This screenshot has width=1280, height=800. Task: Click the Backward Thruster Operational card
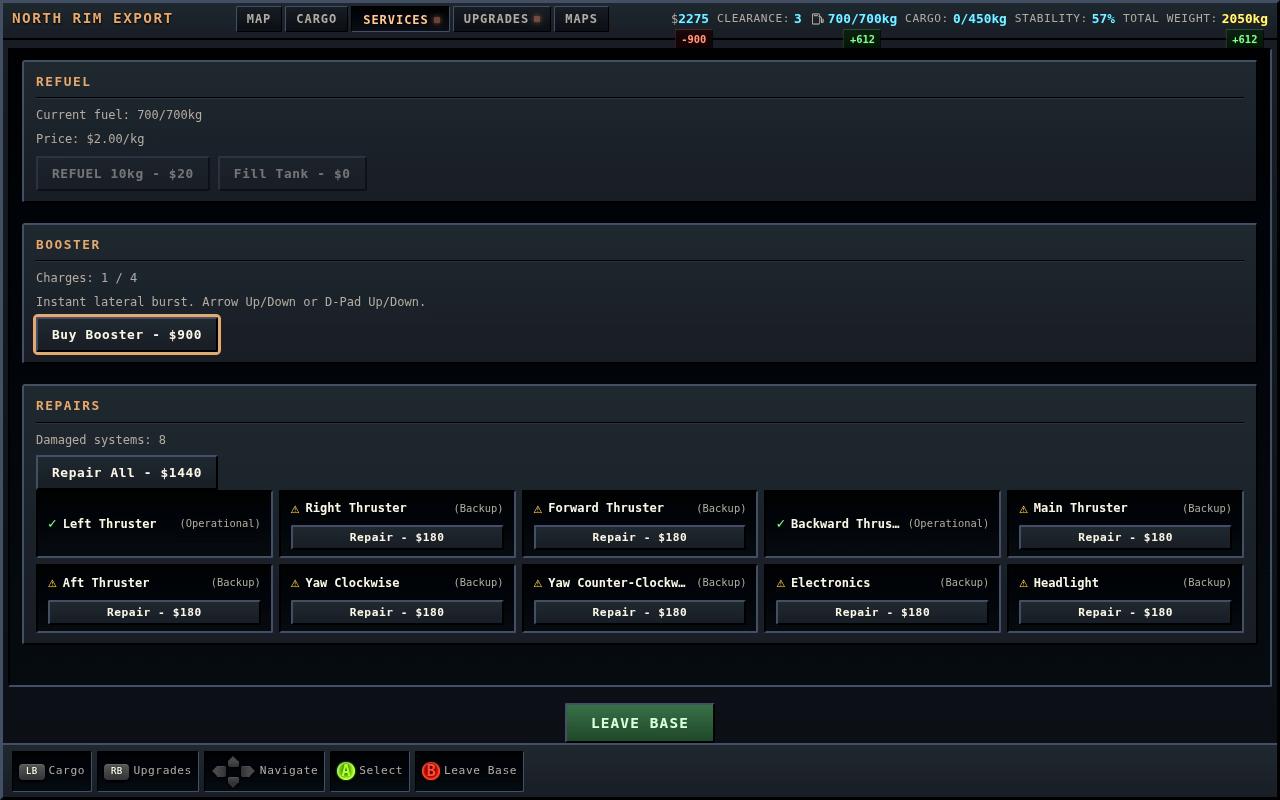click(x=882, y=524)
